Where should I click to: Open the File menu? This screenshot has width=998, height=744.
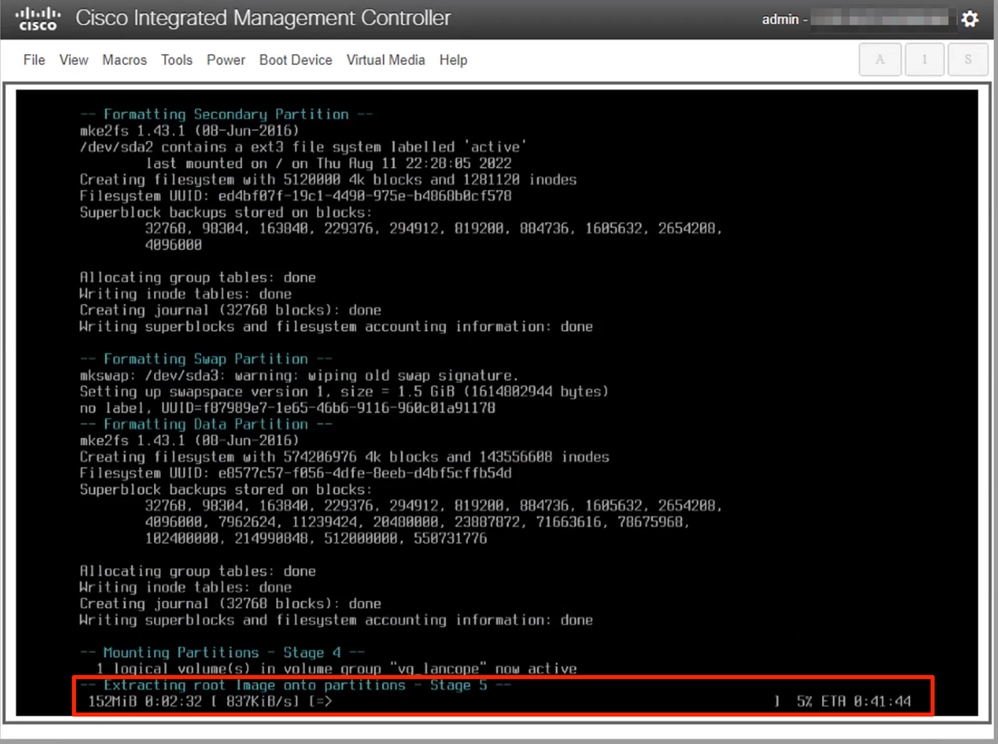[x=34, y=60]
